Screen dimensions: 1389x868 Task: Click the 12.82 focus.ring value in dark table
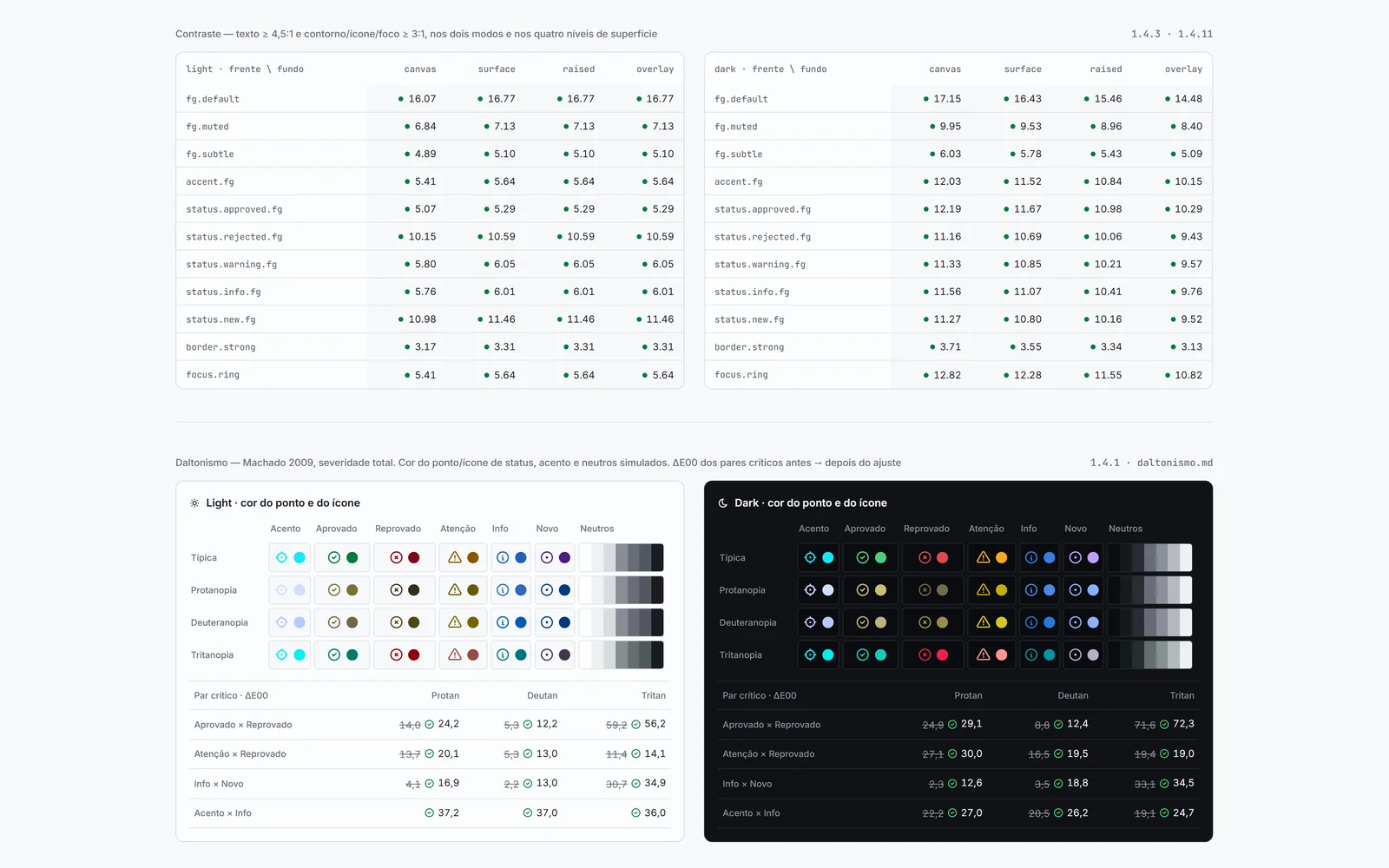point(947,375)
